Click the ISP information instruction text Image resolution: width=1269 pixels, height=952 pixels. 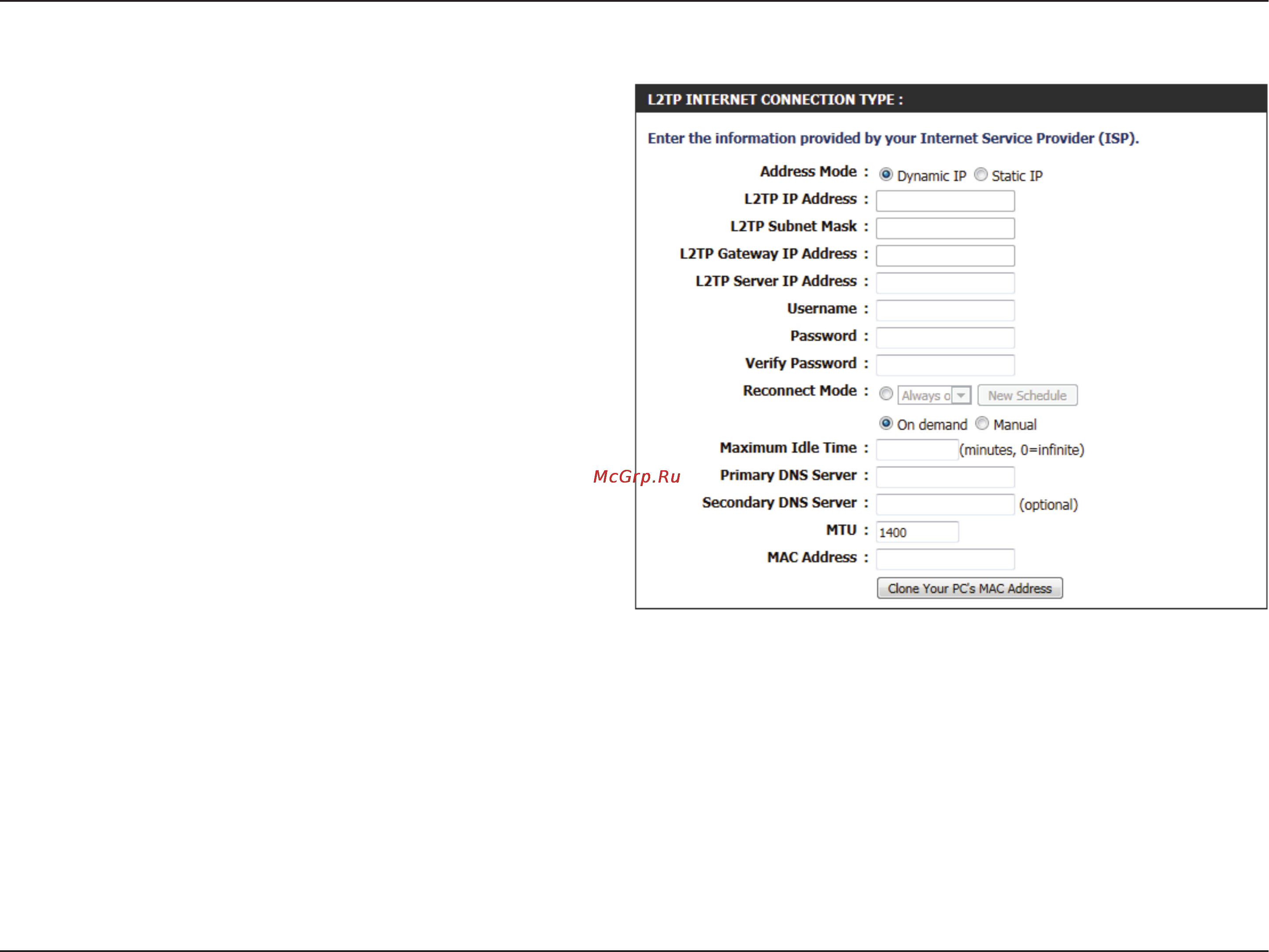click(893, 139)
